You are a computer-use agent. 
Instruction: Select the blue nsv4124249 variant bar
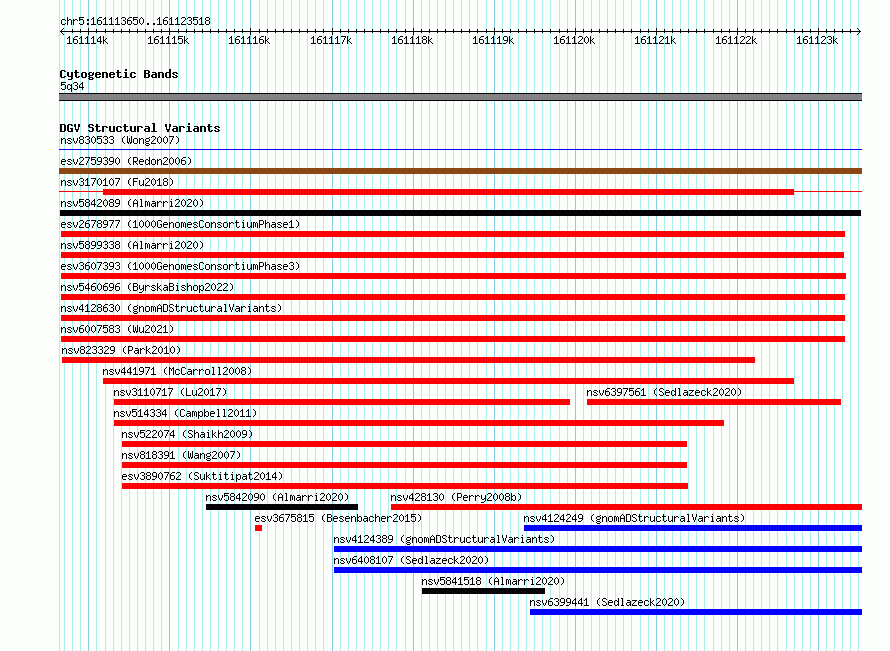(x=692, y=528)
